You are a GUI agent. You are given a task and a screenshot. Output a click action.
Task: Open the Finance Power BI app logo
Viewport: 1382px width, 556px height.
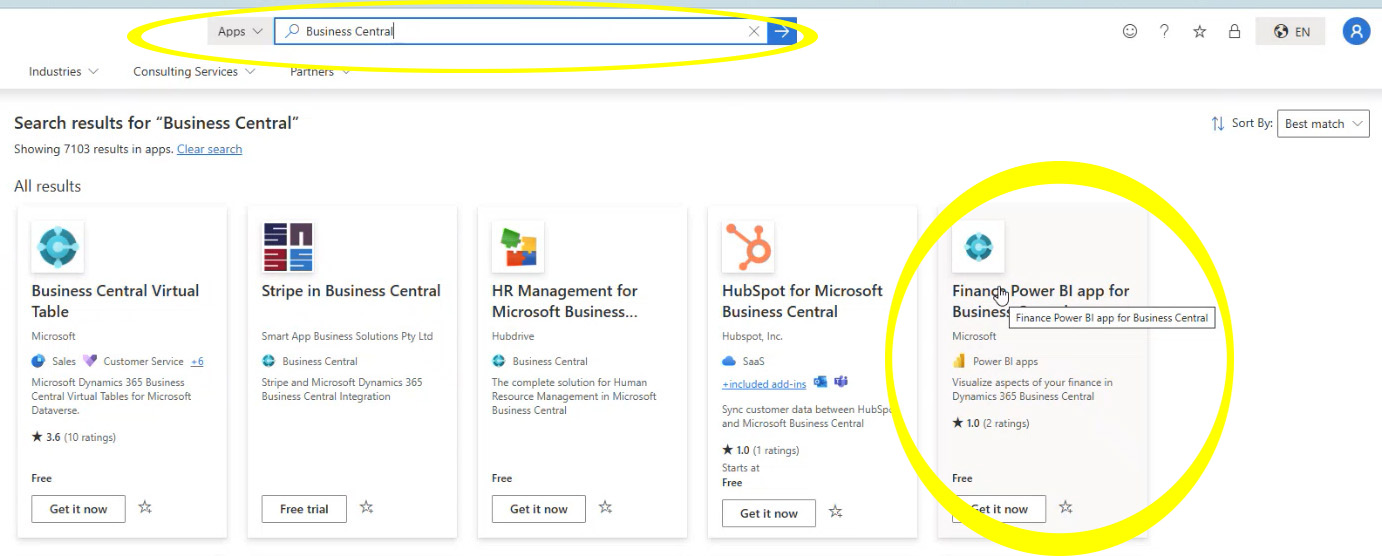point(978,246)
